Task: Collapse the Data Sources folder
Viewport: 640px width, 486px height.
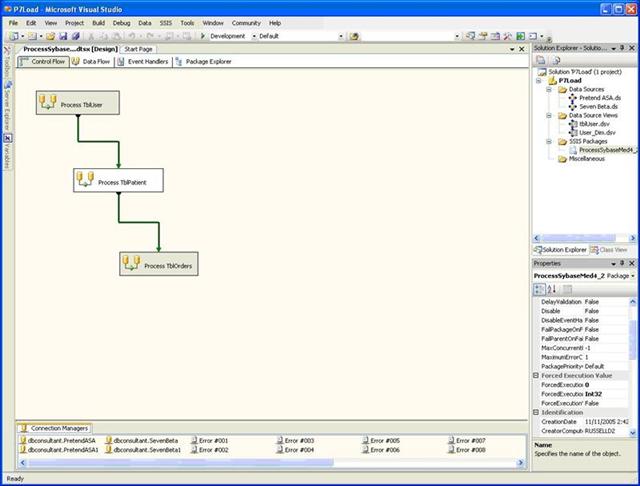Action: point(549,89)
